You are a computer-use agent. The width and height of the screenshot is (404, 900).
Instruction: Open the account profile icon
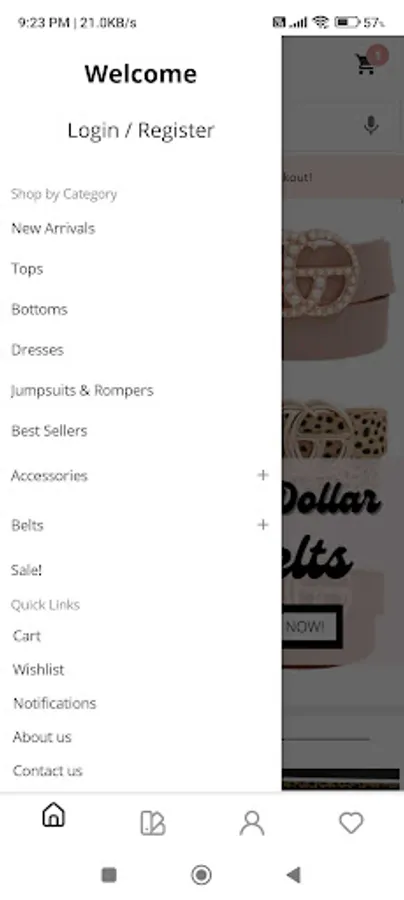(x=252, y=823)
